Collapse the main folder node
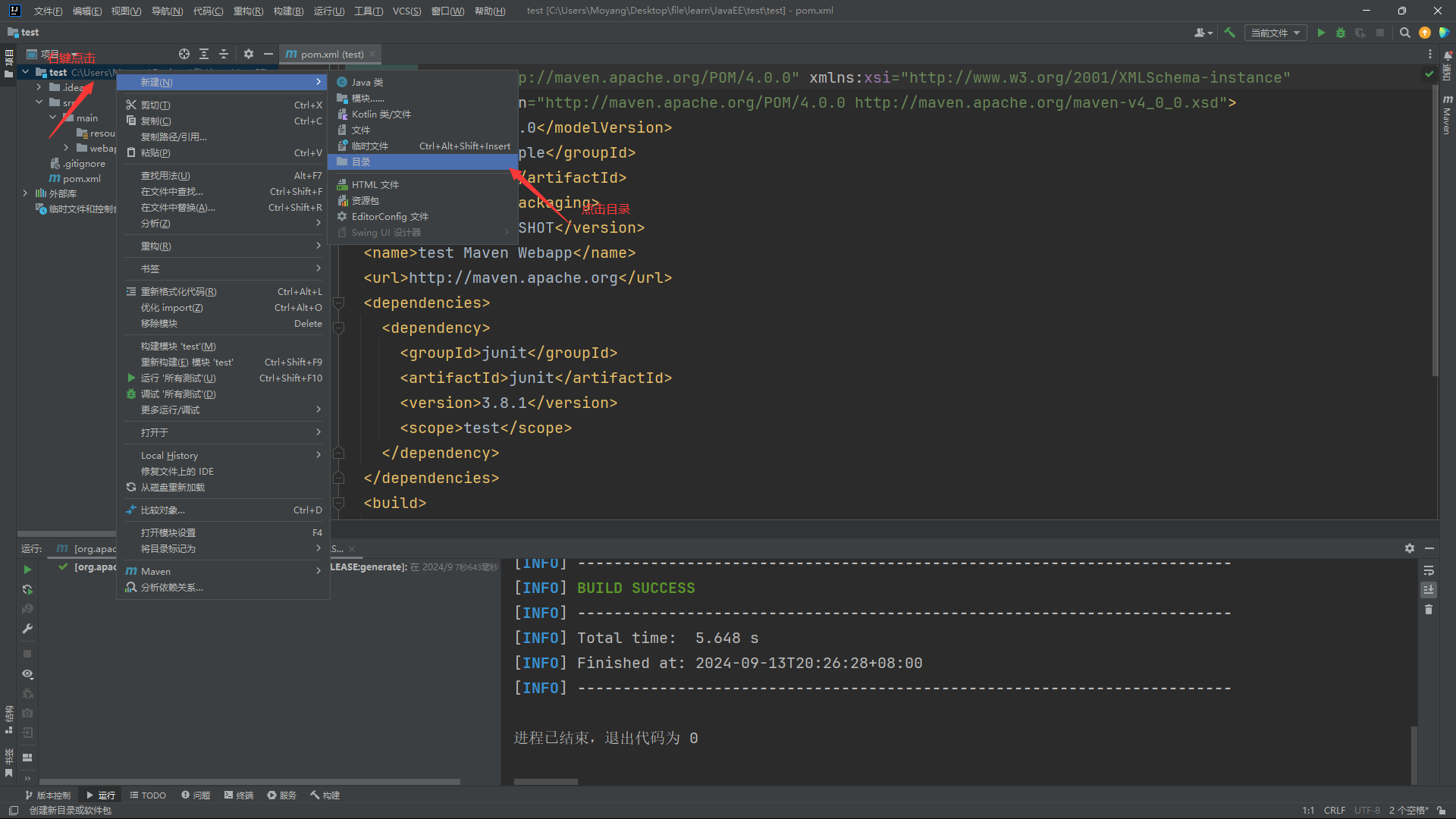Viewport: 1456px width, 819px height. (x=52, y=118)
